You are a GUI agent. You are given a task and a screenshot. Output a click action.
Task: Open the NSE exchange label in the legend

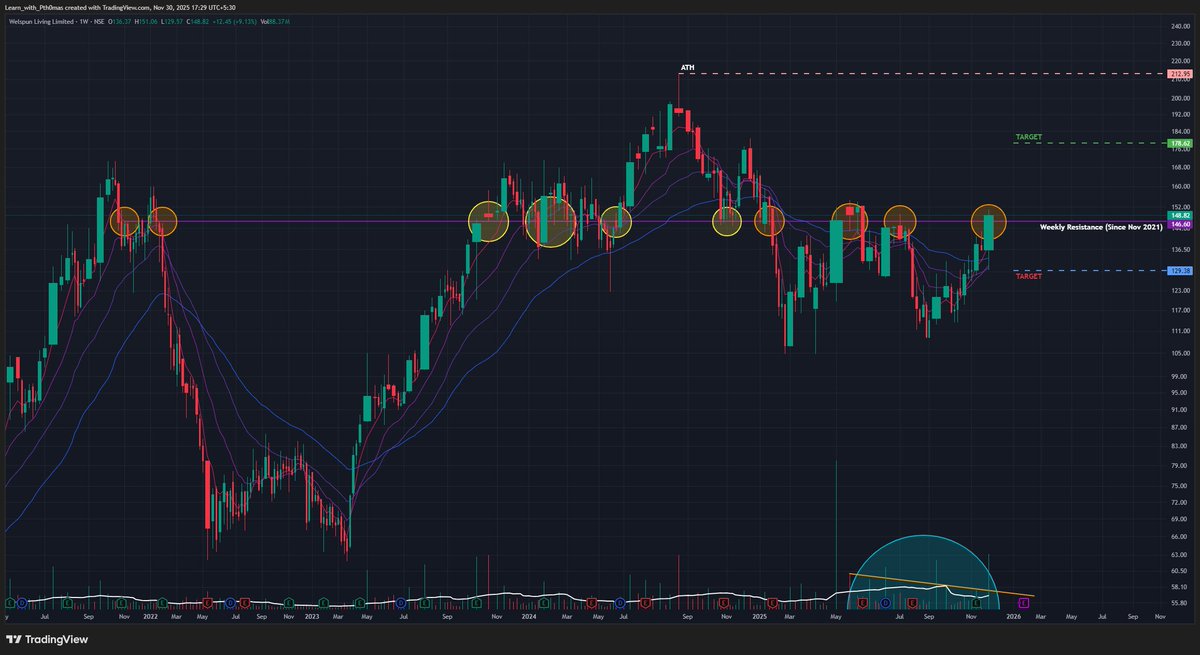point(98,20)
